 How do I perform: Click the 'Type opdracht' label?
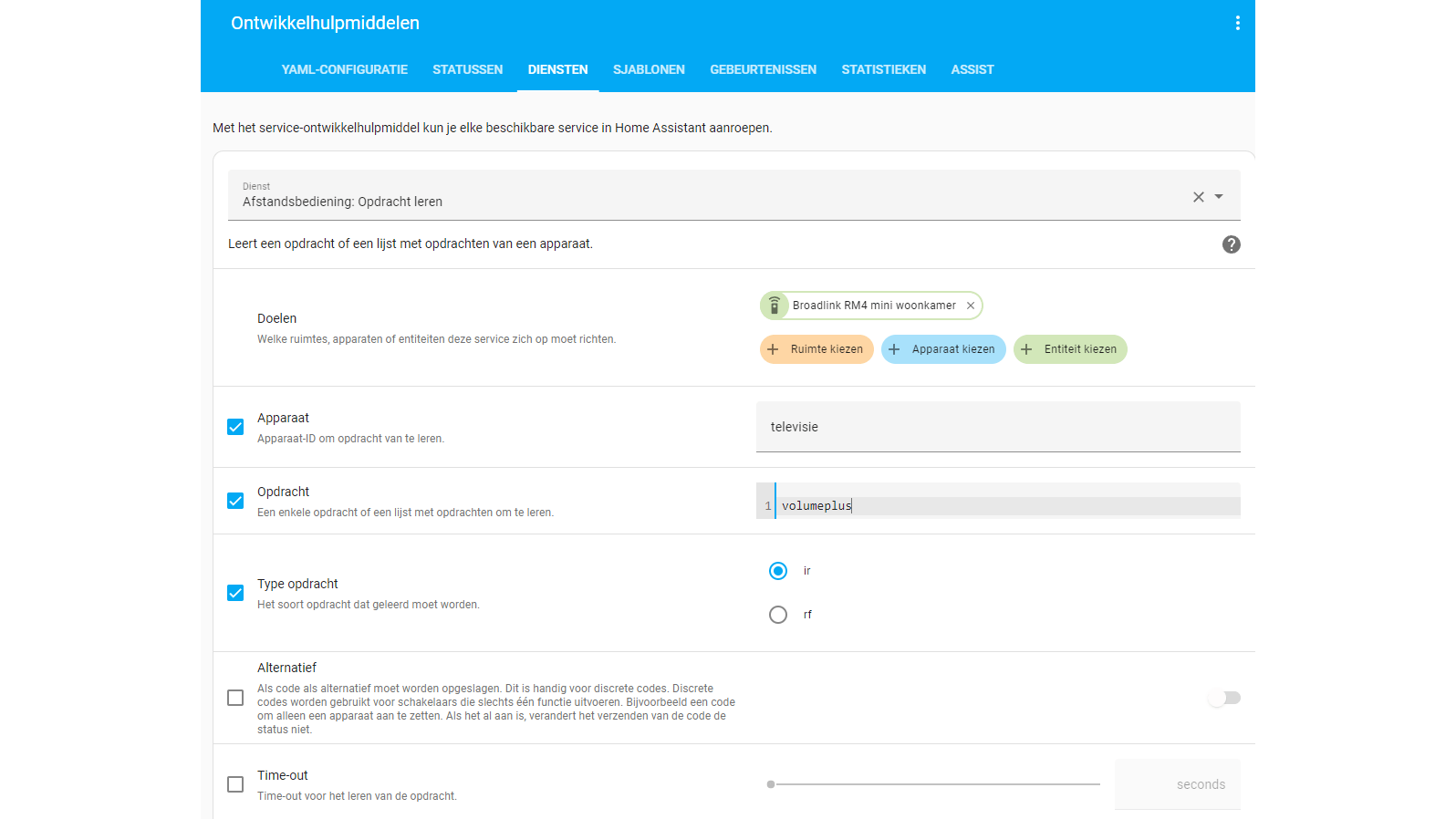[x=297, y=584]
